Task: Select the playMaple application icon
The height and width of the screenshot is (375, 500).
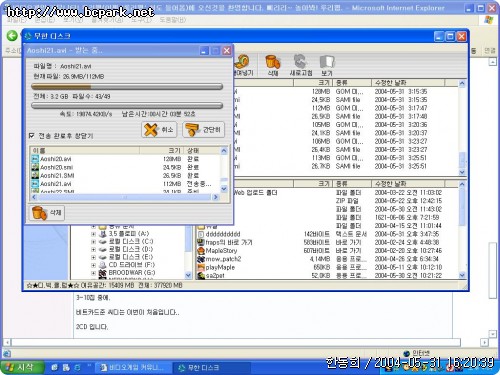Action: [x=201, y=267]
